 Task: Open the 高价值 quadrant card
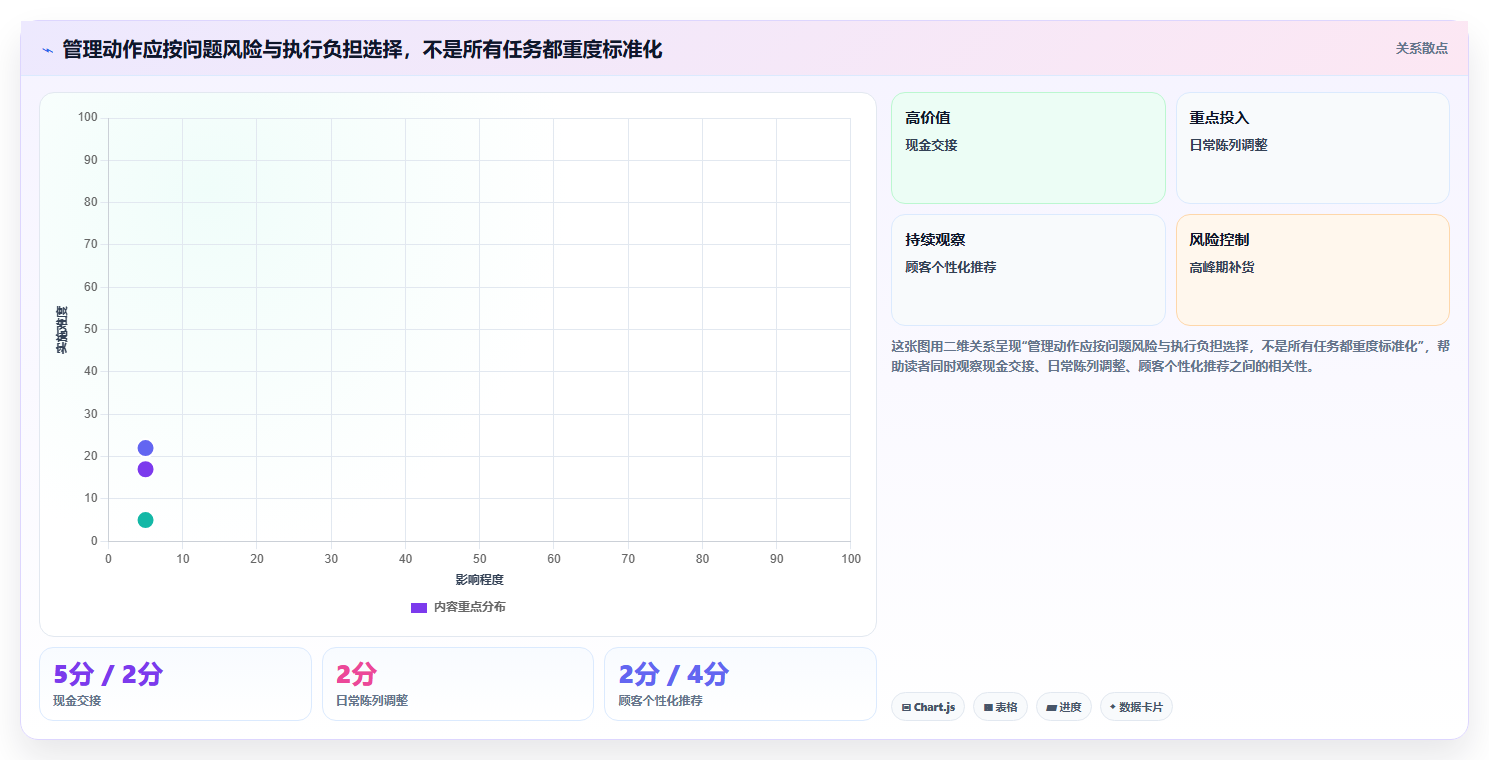(x=1028, y=148)
